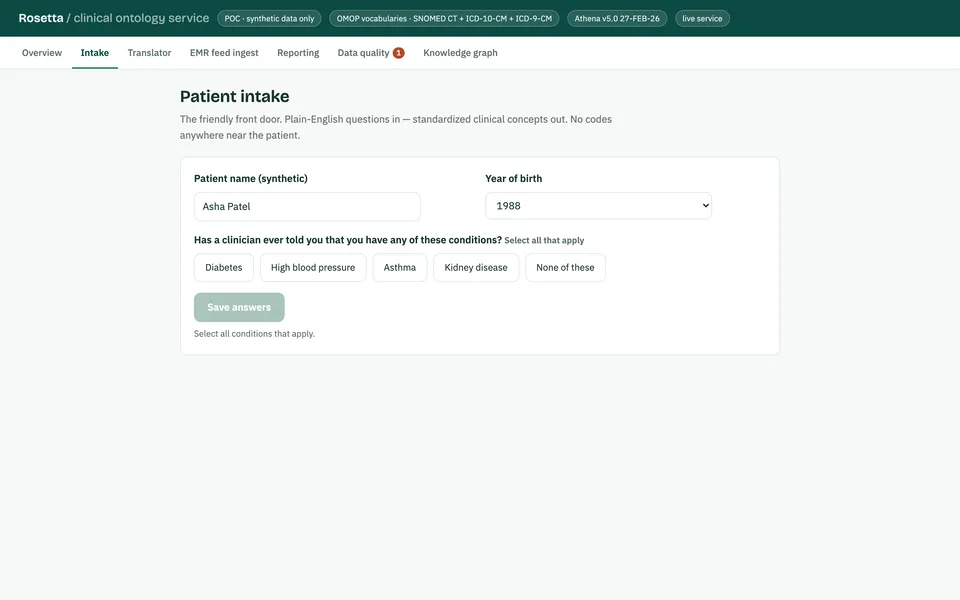This screenshot has height=600, width=960.
Task: Click the 'Select all that apply' hint
Action: pos(544,241)
